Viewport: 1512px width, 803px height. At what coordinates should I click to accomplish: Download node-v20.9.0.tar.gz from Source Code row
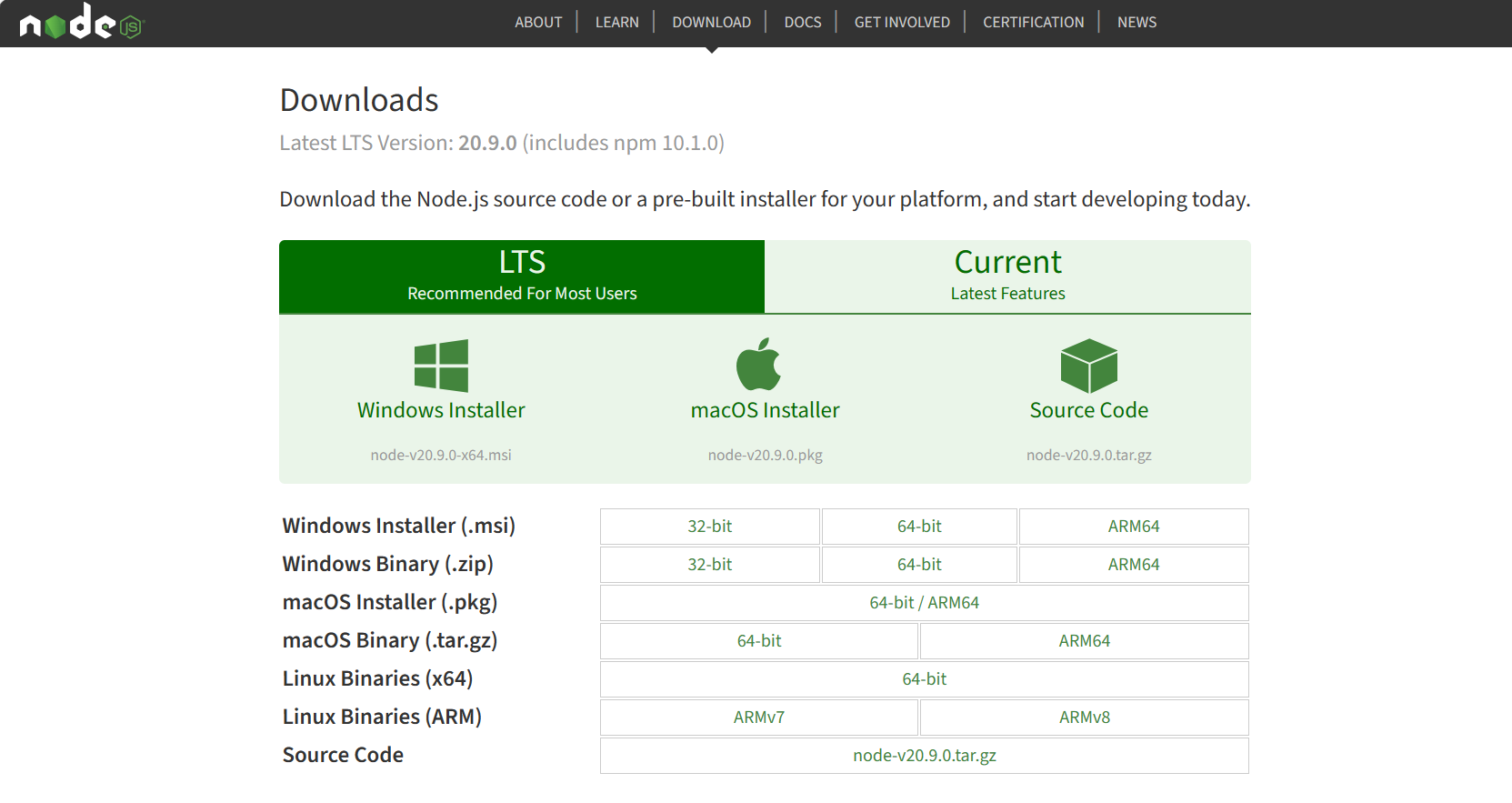point(925,756)
